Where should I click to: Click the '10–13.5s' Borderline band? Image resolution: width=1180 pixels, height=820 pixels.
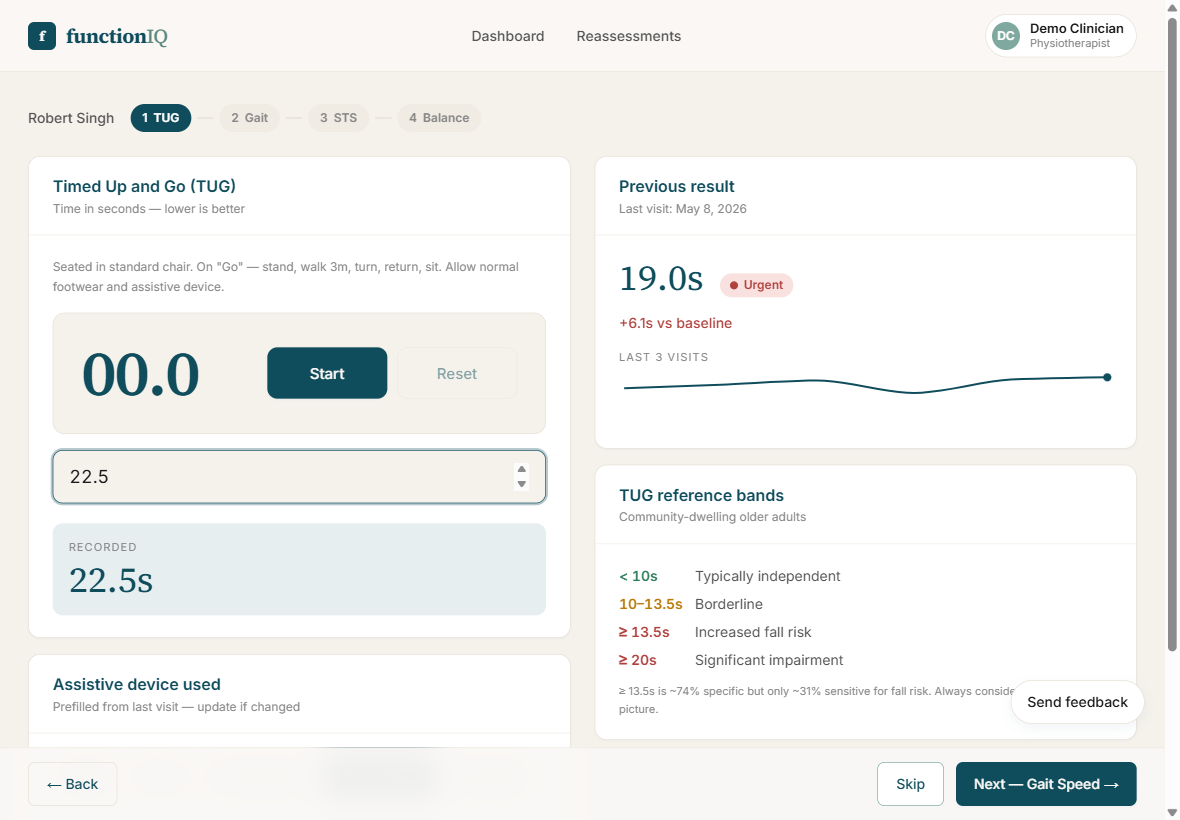coord(650,604)
